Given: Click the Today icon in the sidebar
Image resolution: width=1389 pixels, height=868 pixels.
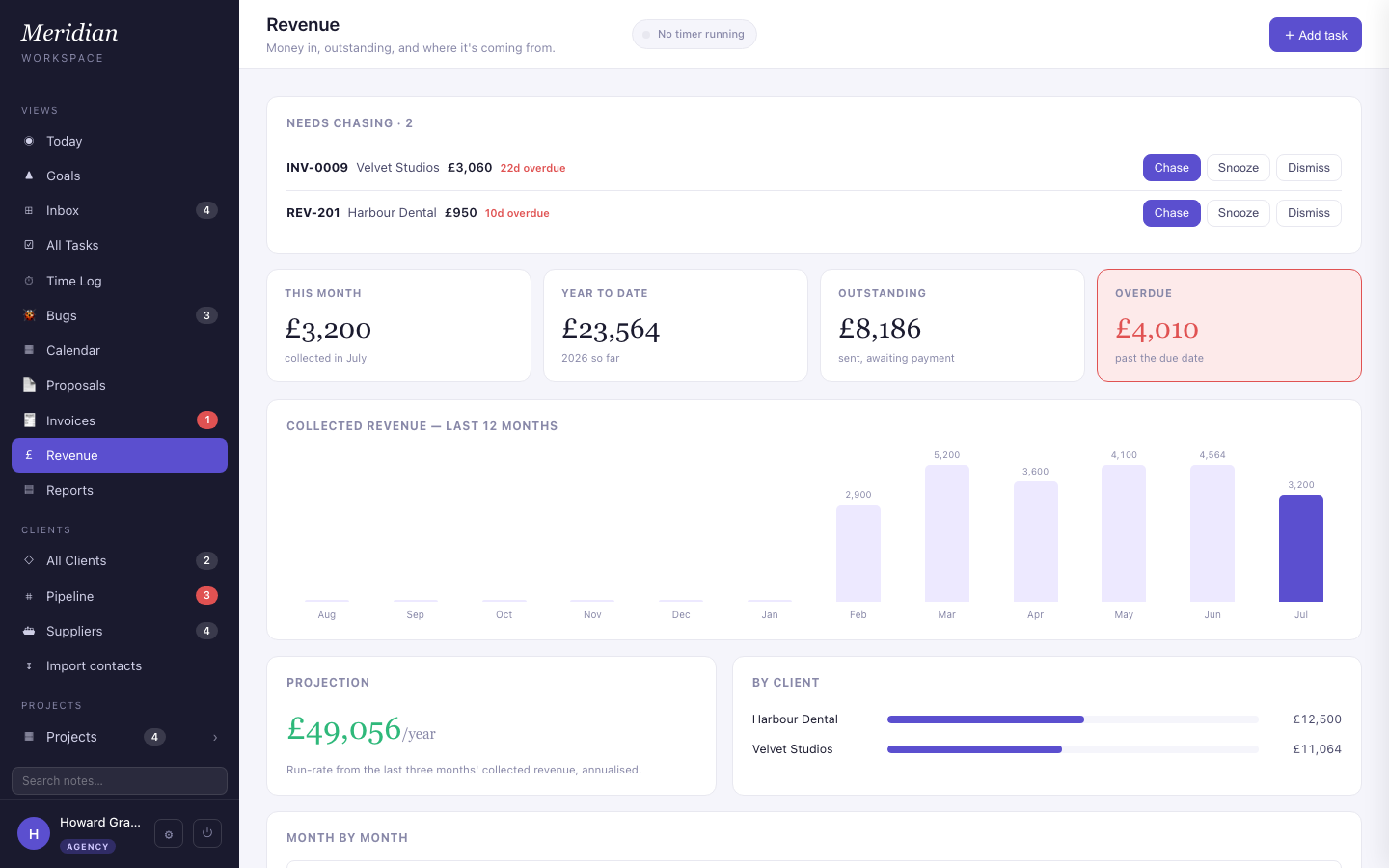Looking at the screenshot, I should click(x=29, y=141).
